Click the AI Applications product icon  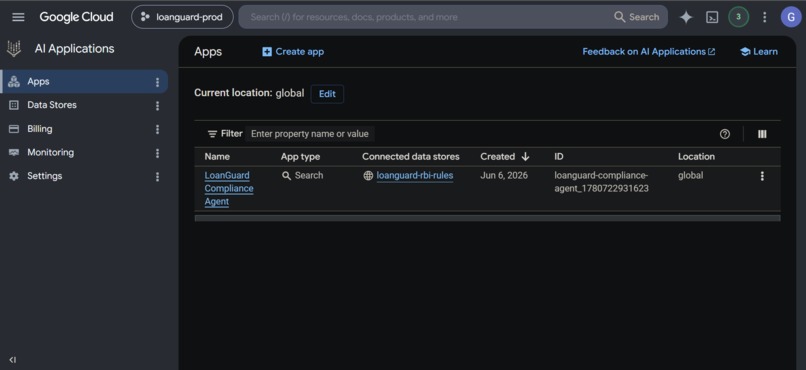click(14, 49)
